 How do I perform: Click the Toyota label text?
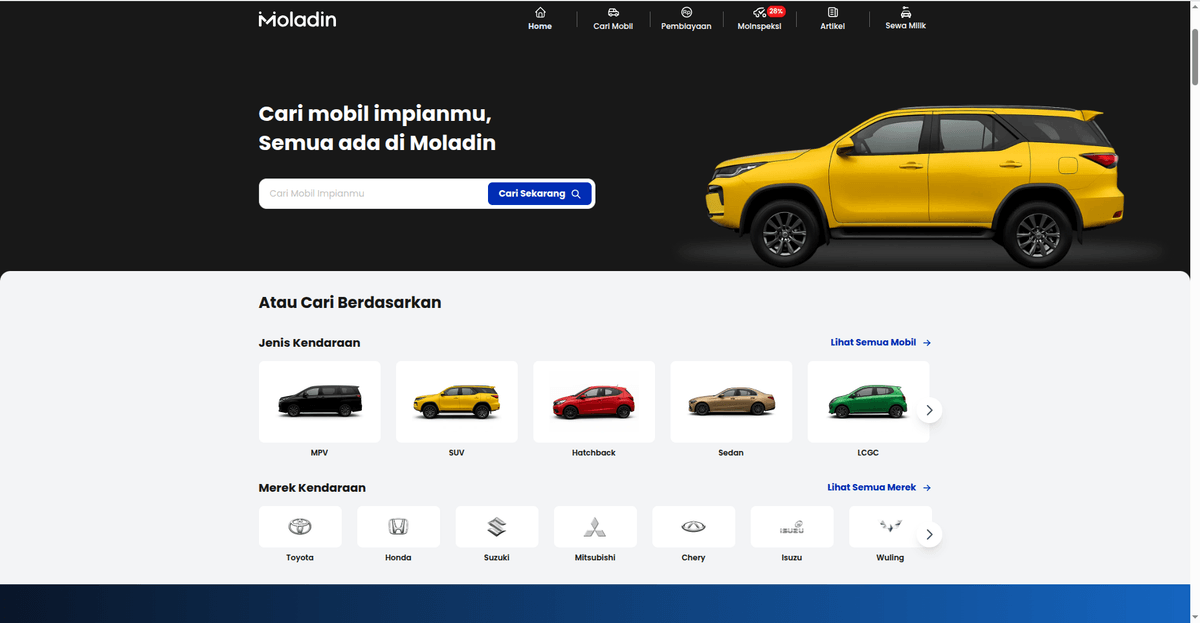[300, 558]
